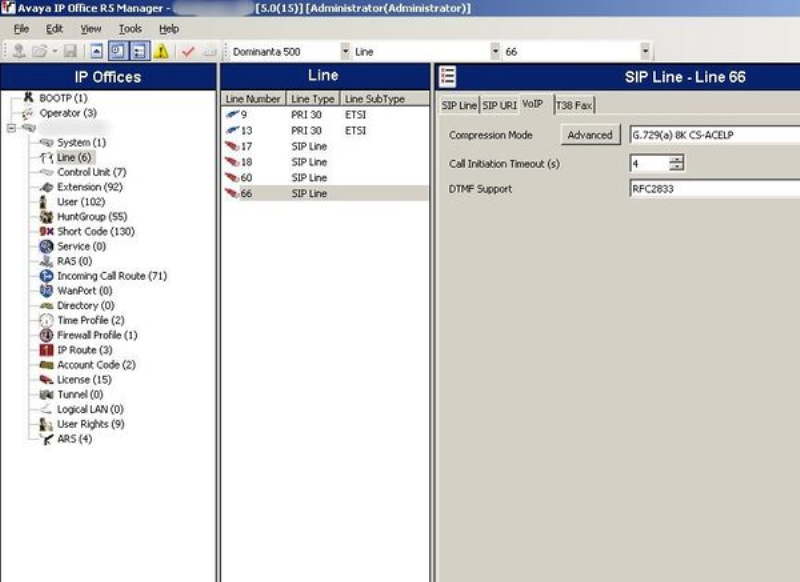Click the red list icon beside SIP Line title
This screenshot has width=800, height=582.
click(447, 77)
